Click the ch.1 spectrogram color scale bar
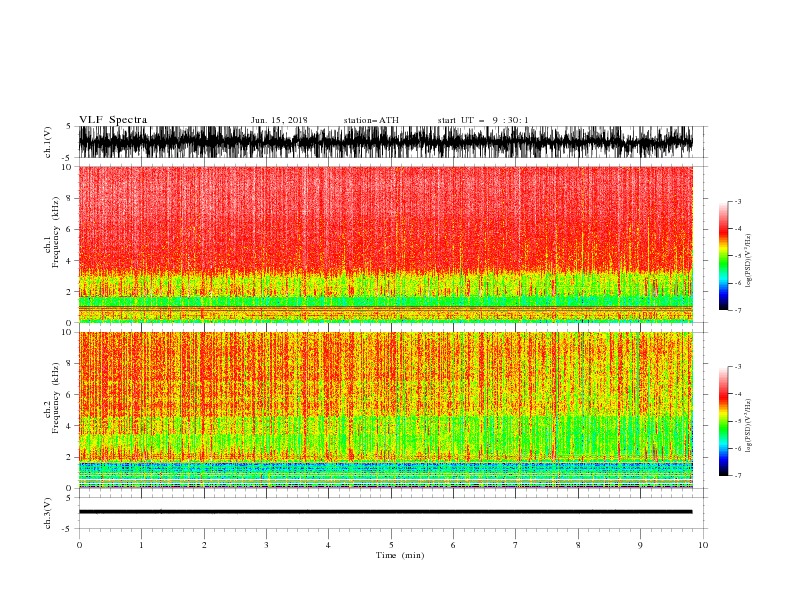 [723, 256]
